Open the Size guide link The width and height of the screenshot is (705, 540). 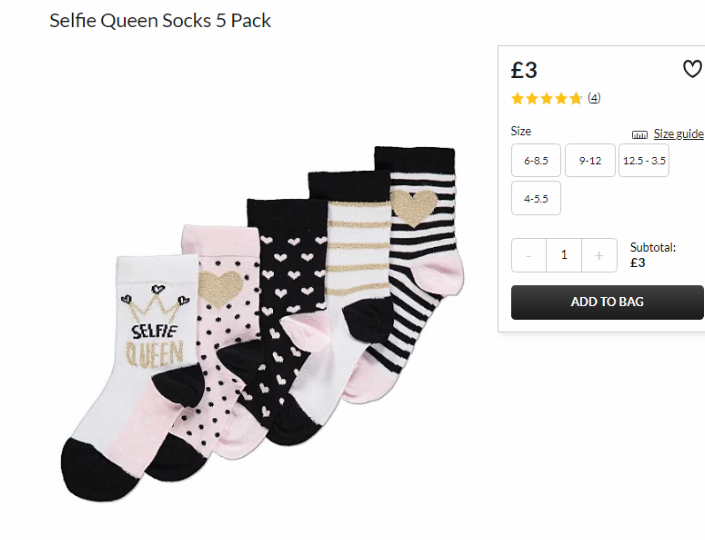point(678,134)
